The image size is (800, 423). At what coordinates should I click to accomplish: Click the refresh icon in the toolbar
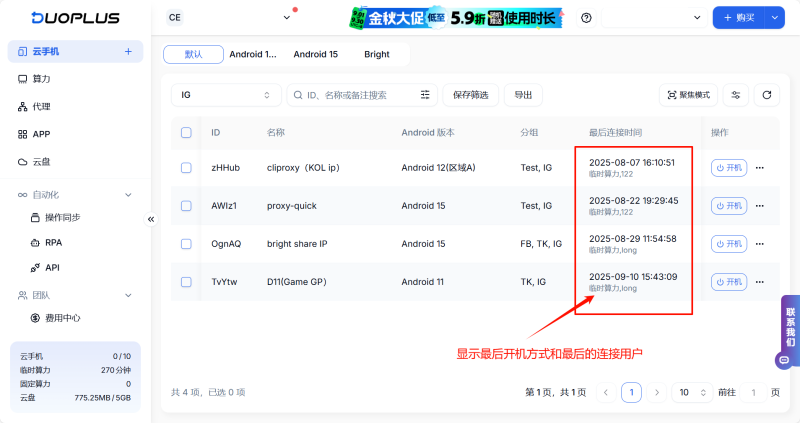pos(766,95)
